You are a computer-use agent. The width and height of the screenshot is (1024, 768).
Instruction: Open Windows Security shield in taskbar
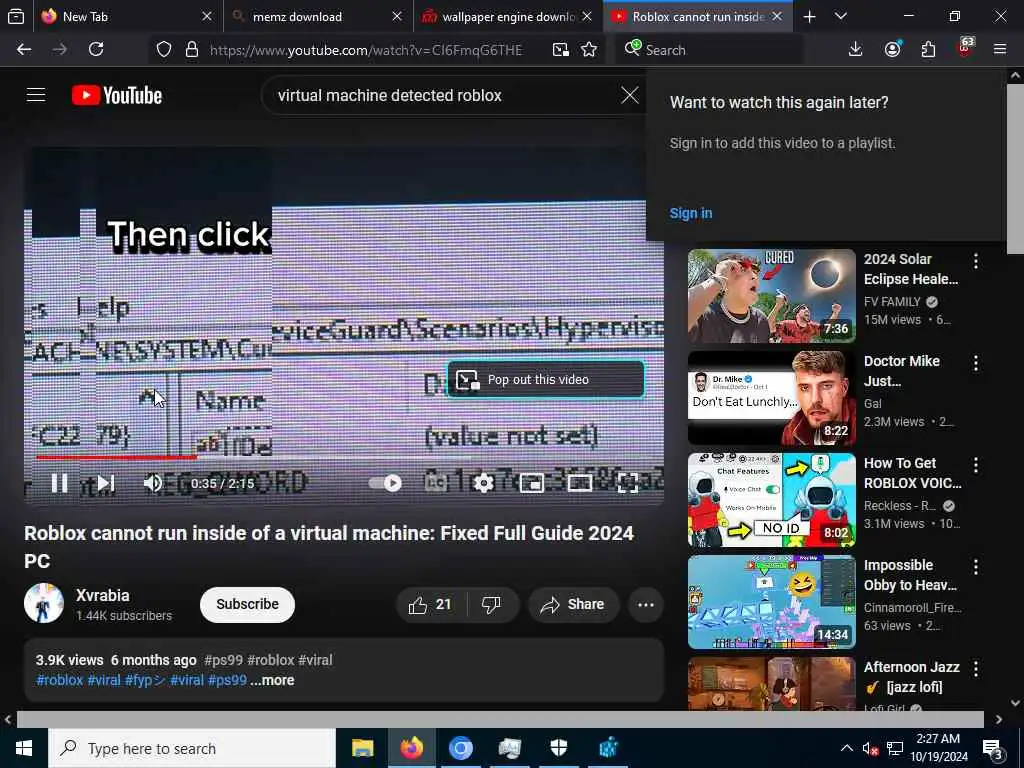559,748
